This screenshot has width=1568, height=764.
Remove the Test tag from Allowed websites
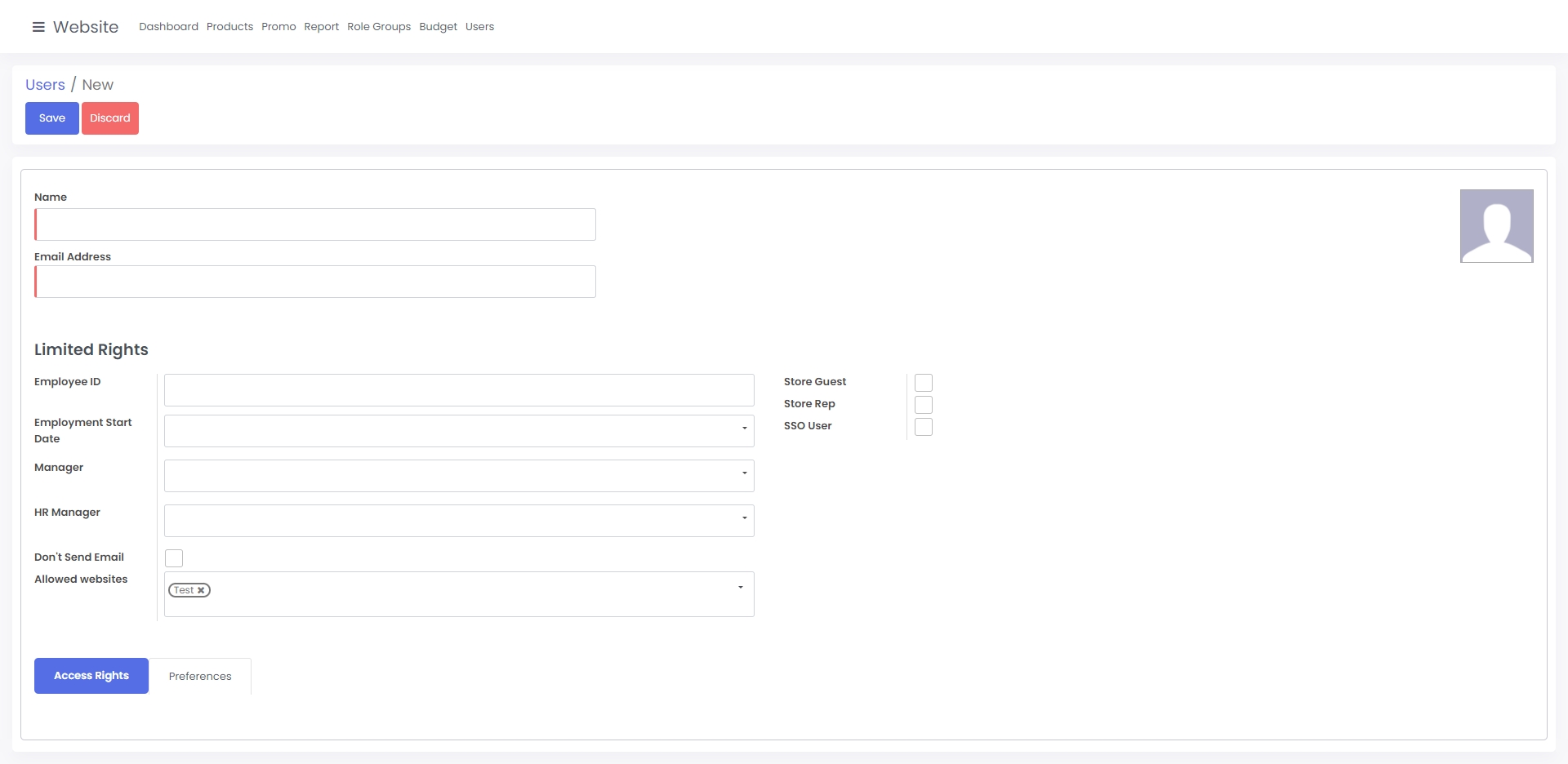click(201, 590)
